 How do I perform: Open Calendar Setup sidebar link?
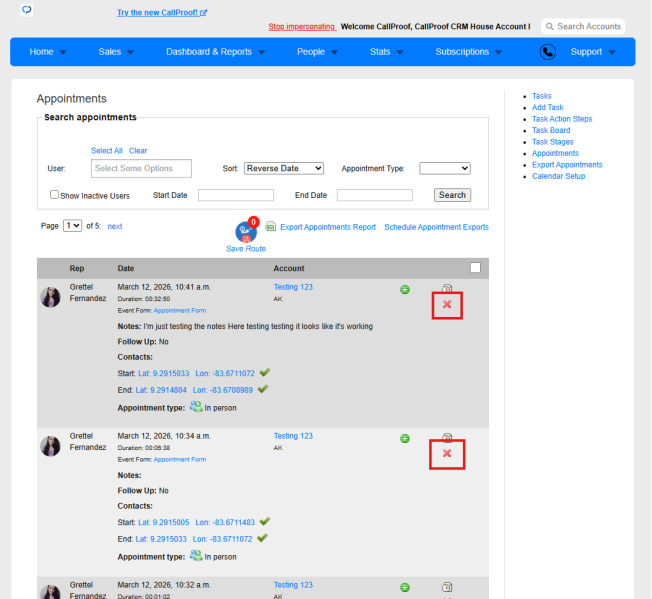point(558,176)
